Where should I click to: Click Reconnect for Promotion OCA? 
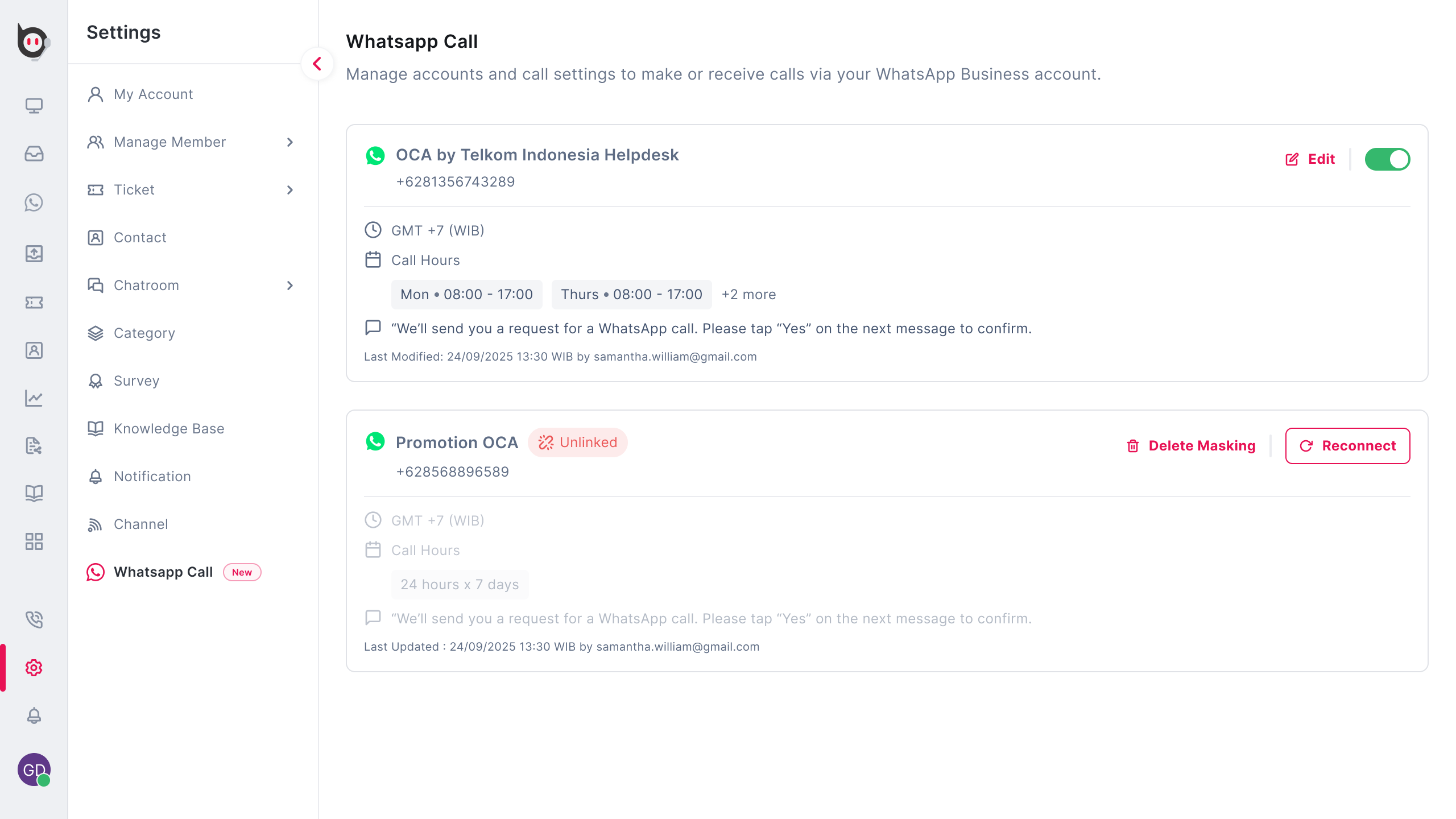coord(1347,446)
